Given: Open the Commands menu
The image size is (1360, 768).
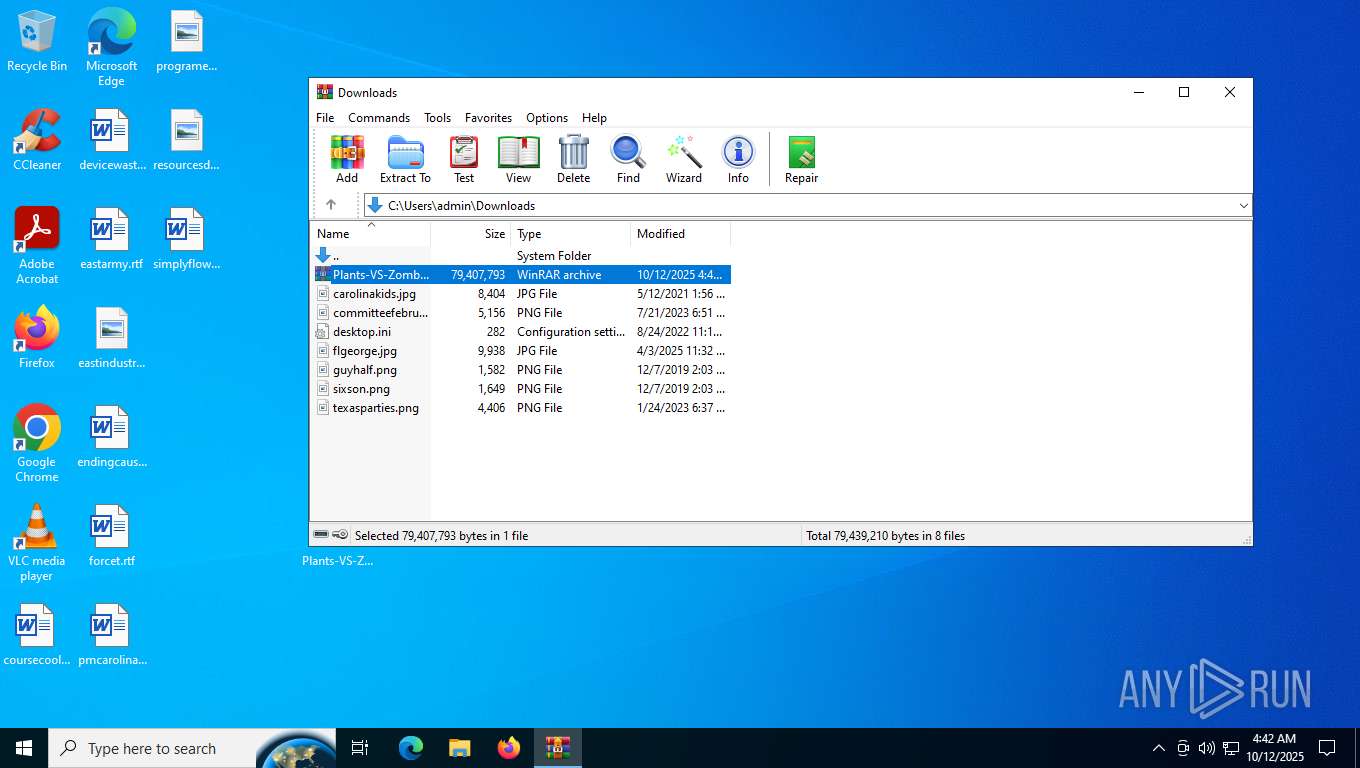Looking at the screenshot, I should (379, 118).
